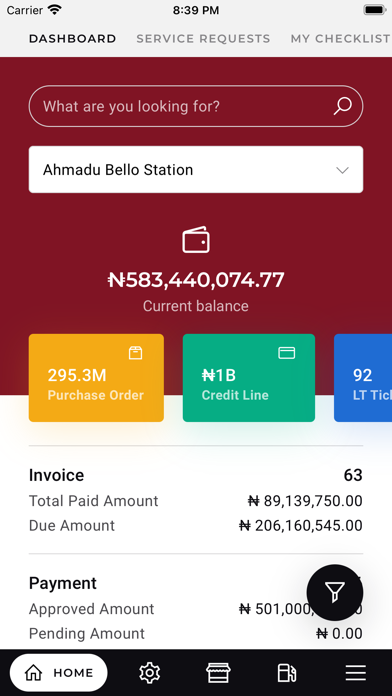Open the filter funnel floating button
This screenshot has width=392, height=696.
[335, 593]
